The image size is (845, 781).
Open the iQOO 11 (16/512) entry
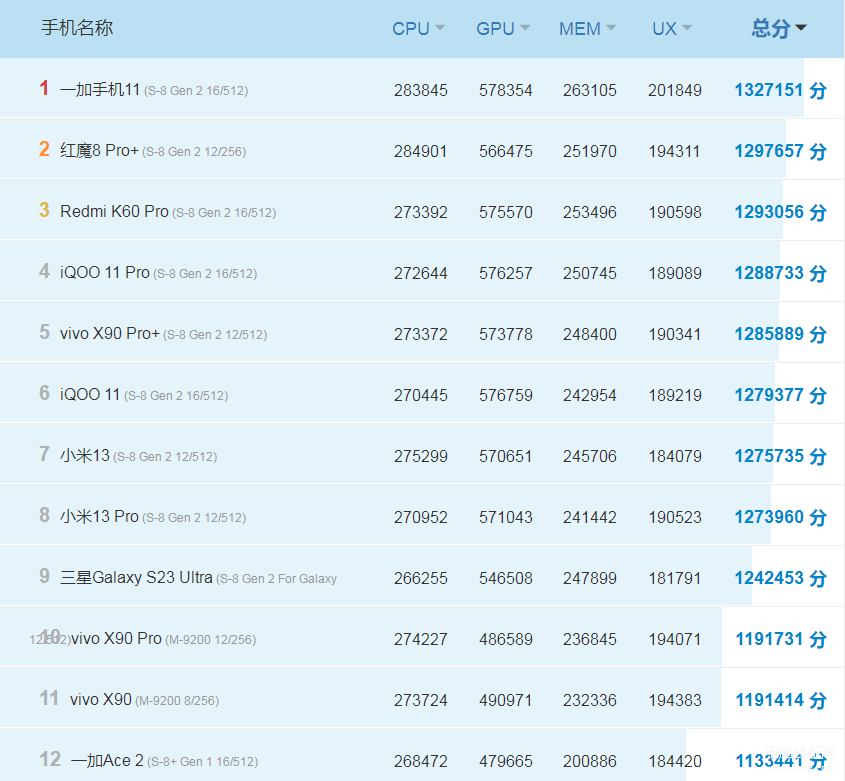pyautogui.click(x=90, y=395)
